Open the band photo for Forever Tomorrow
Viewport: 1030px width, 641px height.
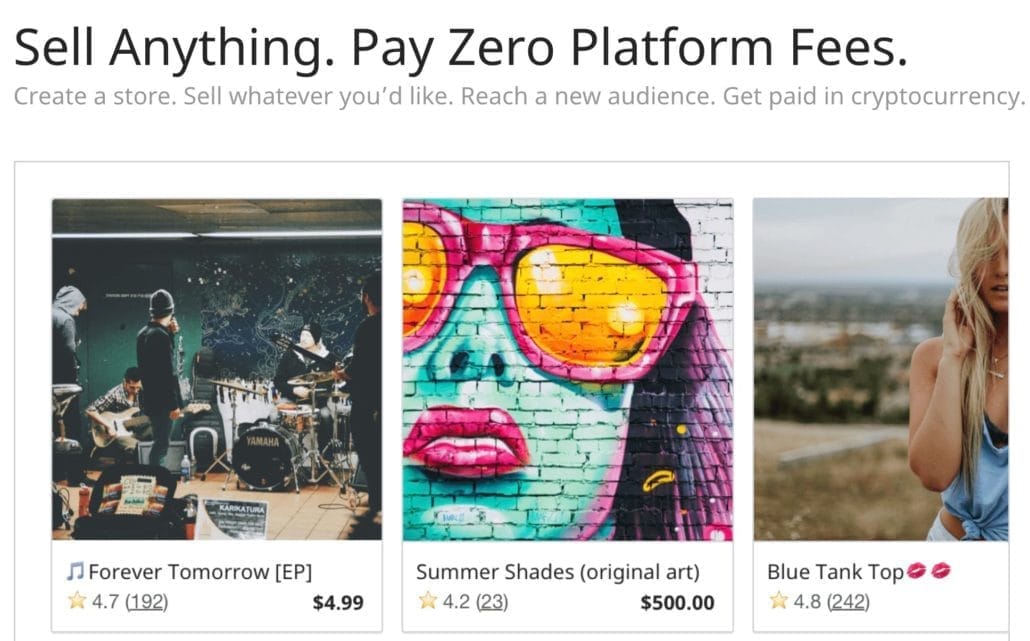(217, 369)
